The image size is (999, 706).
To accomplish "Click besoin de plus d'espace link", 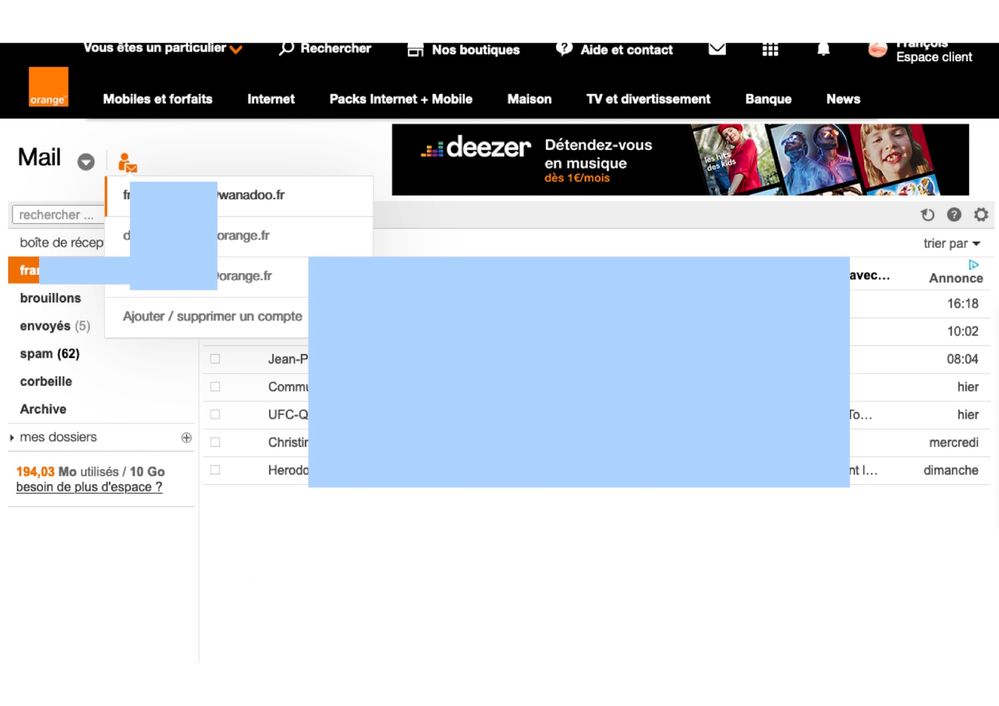I will [89, 487].
